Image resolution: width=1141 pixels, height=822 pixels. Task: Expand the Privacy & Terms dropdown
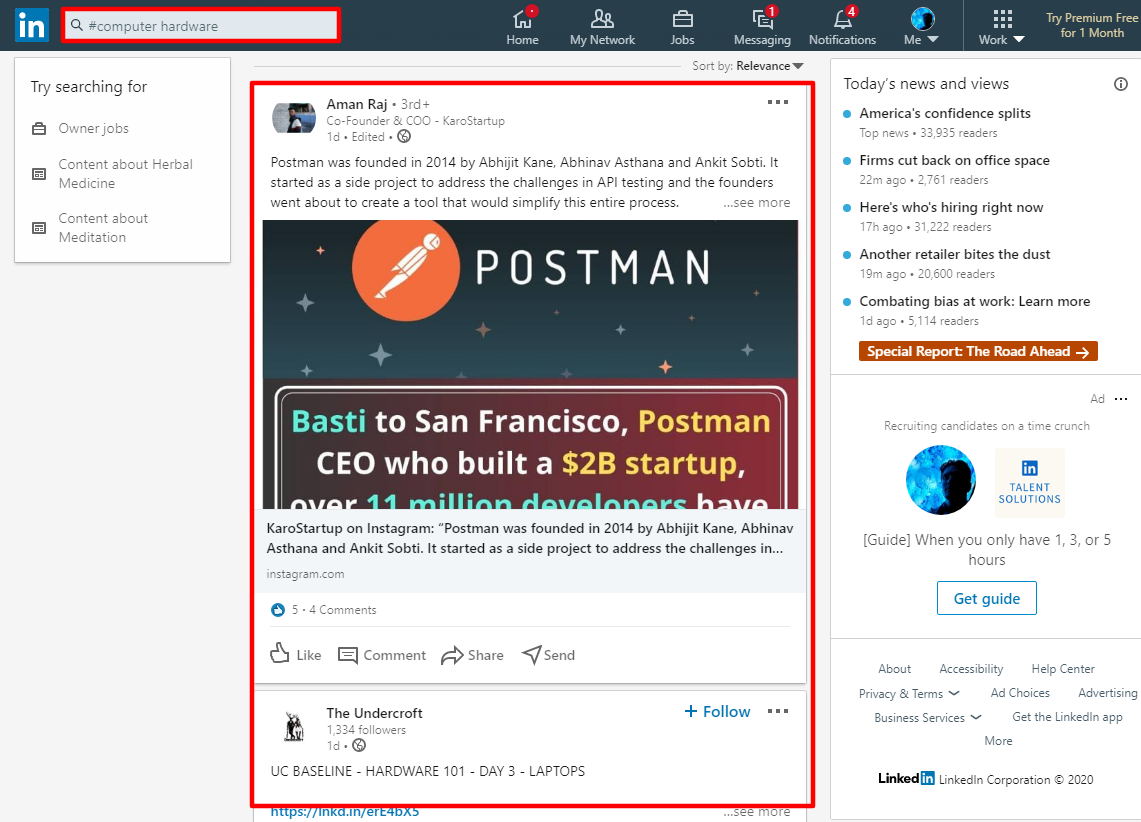(909, 693)
